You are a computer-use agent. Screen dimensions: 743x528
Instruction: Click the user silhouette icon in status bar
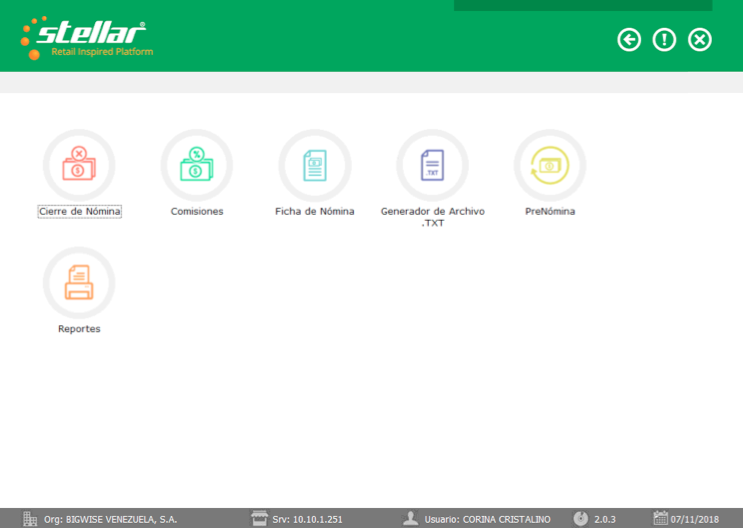[410, 519]
